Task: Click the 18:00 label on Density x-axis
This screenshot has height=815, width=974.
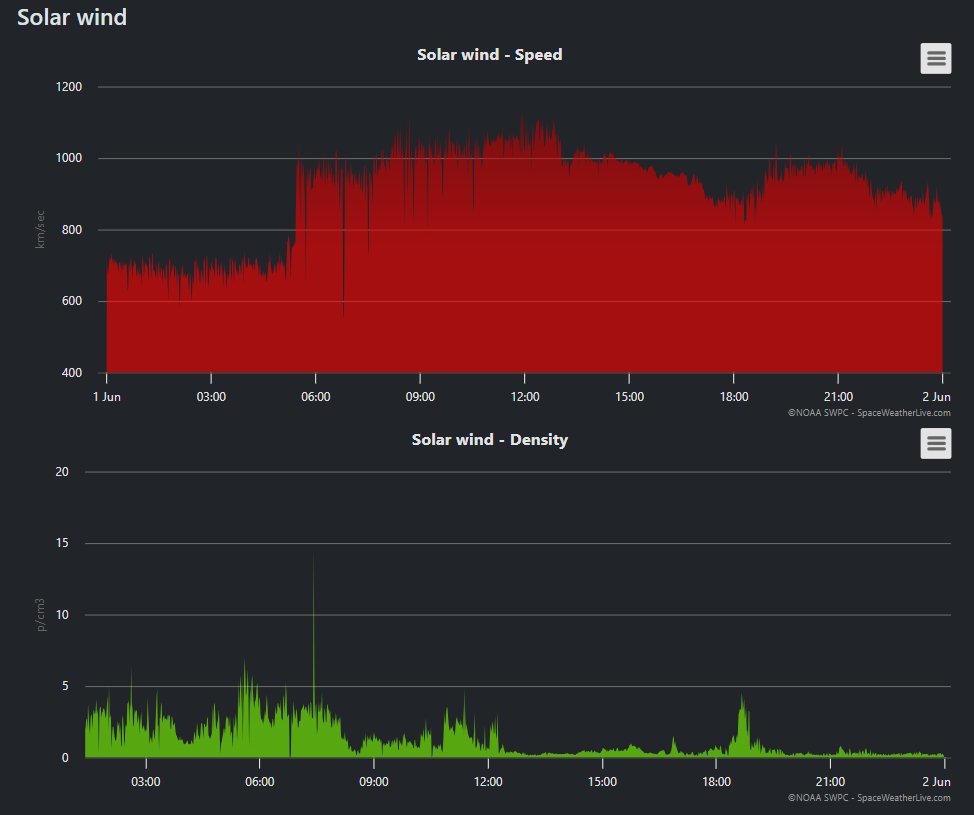Action: [x=716, y=782]
